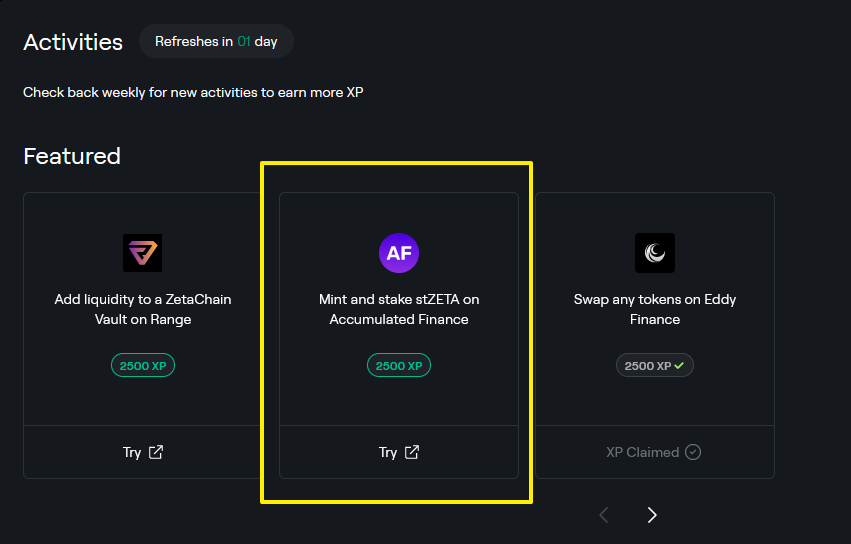
Task: Click the XP Claimed checkmark circle icon
Action: 693,452
